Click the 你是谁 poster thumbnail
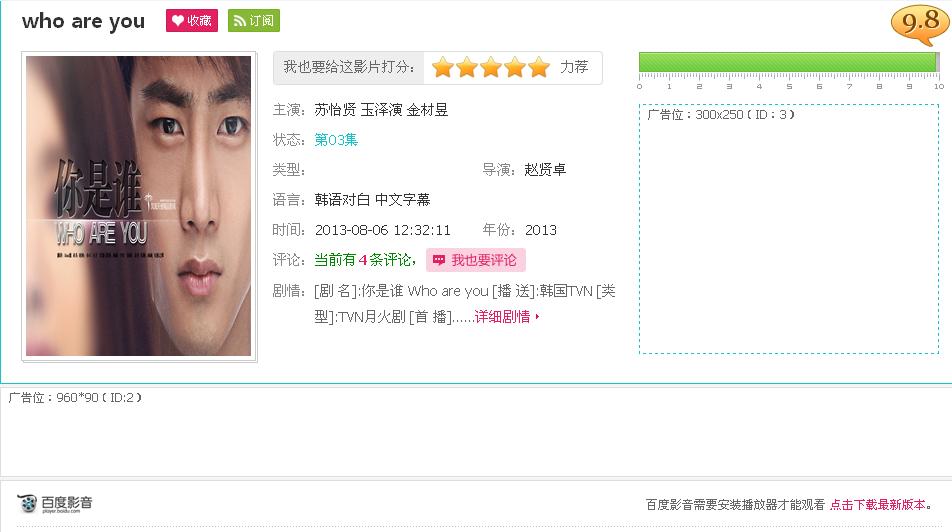 [138, 206]
